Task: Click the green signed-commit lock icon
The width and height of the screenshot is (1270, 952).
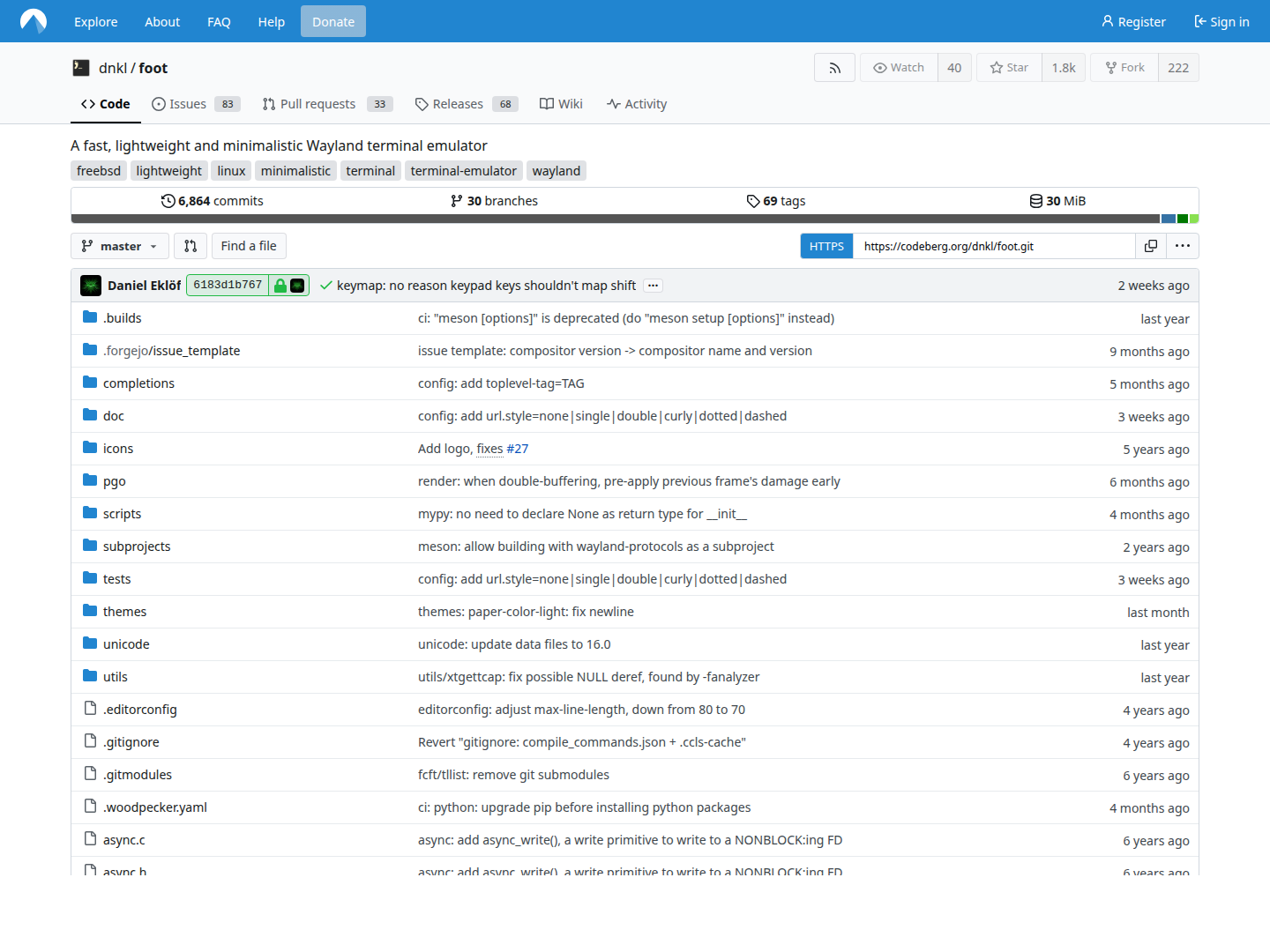Action: [x=280, y=286]
